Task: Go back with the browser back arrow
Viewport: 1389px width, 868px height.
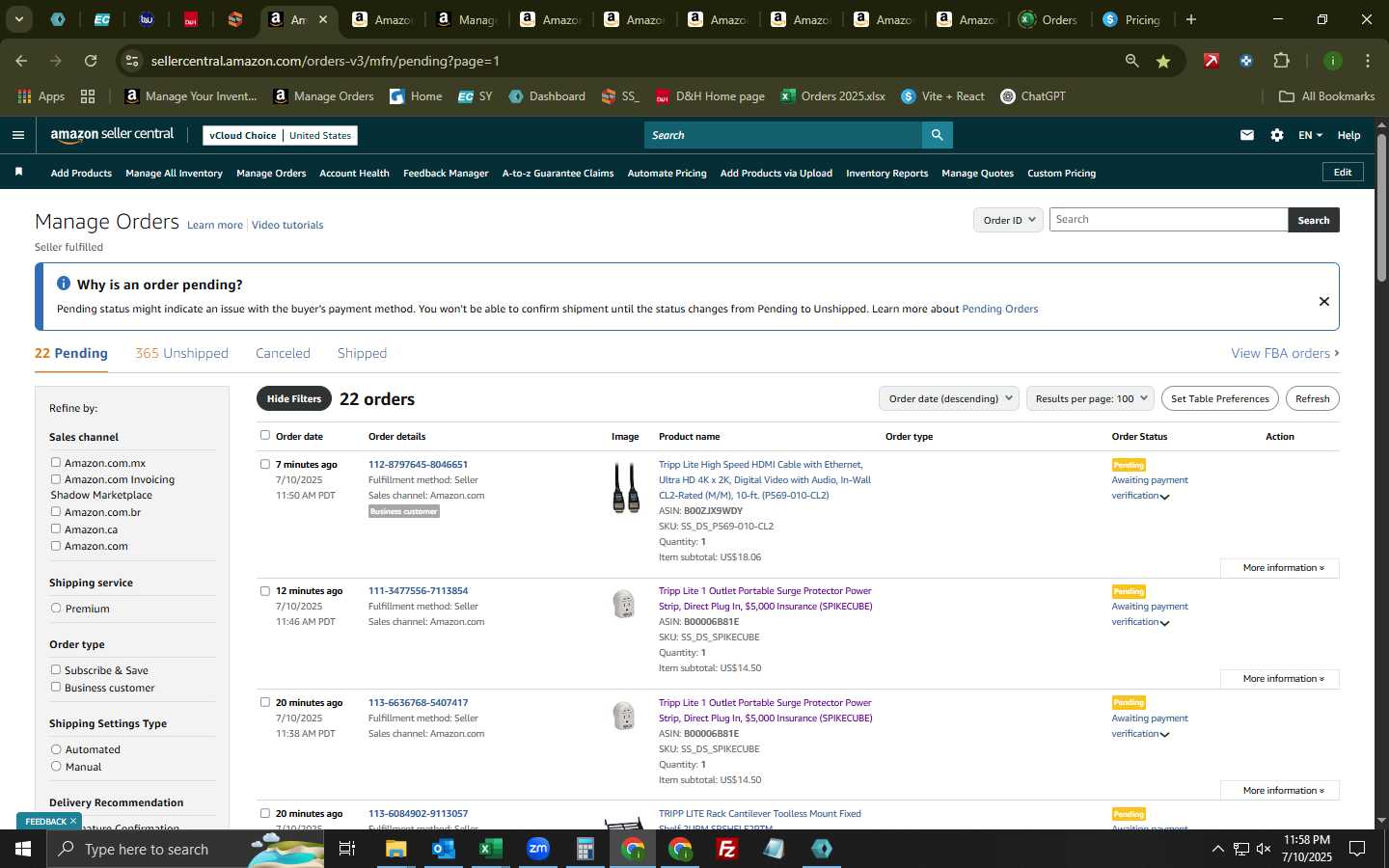Action: [21, 61]
